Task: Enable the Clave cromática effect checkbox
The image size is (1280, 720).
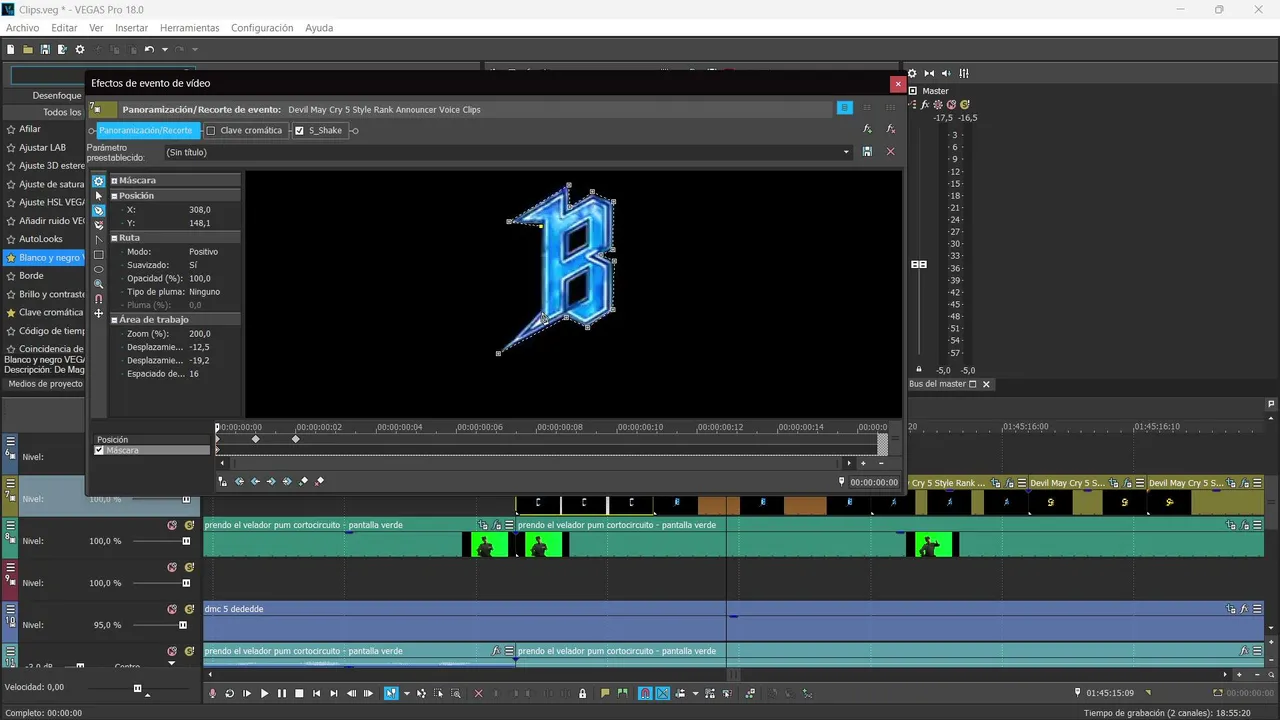Action: point(211,130)
